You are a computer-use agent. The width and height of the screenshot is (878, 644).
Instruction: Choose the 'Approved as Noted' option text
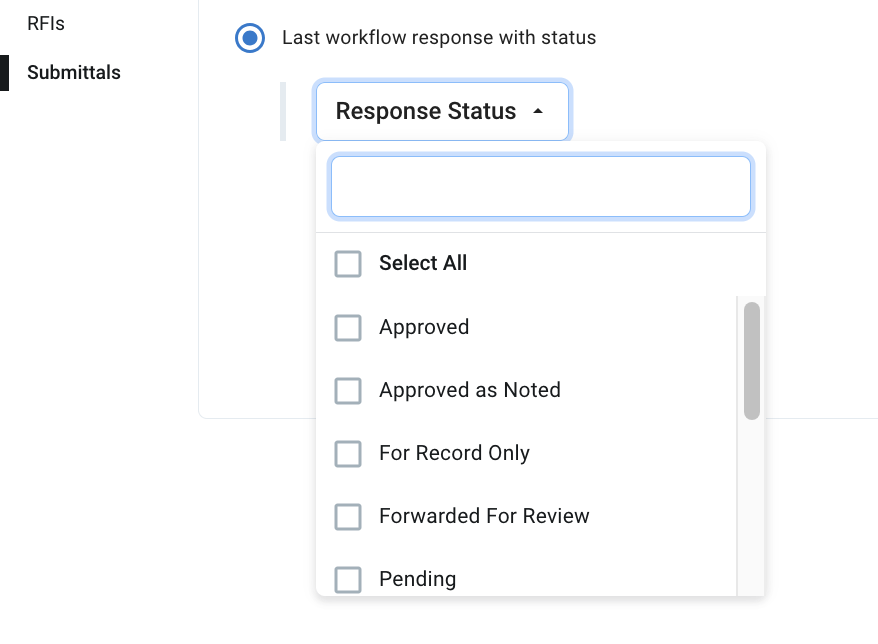(470, 391)
